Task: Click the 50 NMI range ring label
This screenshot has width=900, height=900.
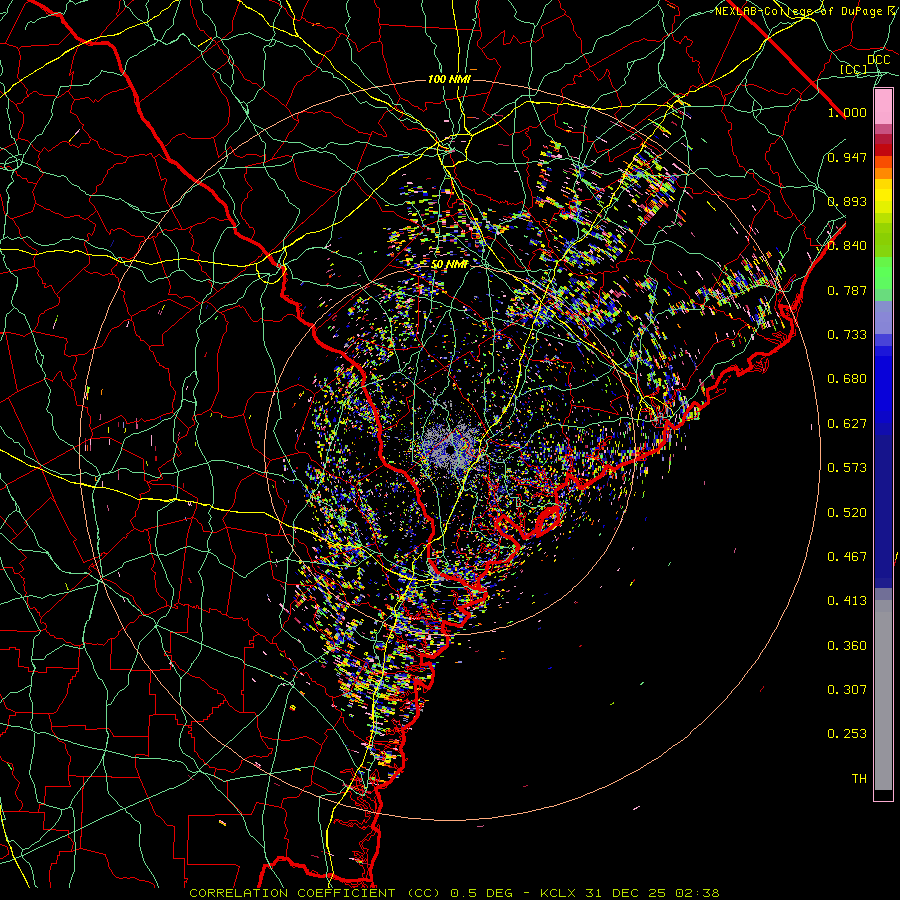Action: pos(450,265)
